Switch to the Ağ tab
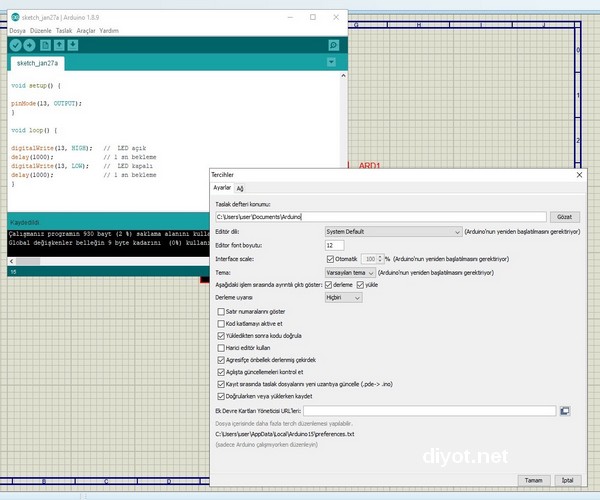600x500 pixels. click(240, 188)
